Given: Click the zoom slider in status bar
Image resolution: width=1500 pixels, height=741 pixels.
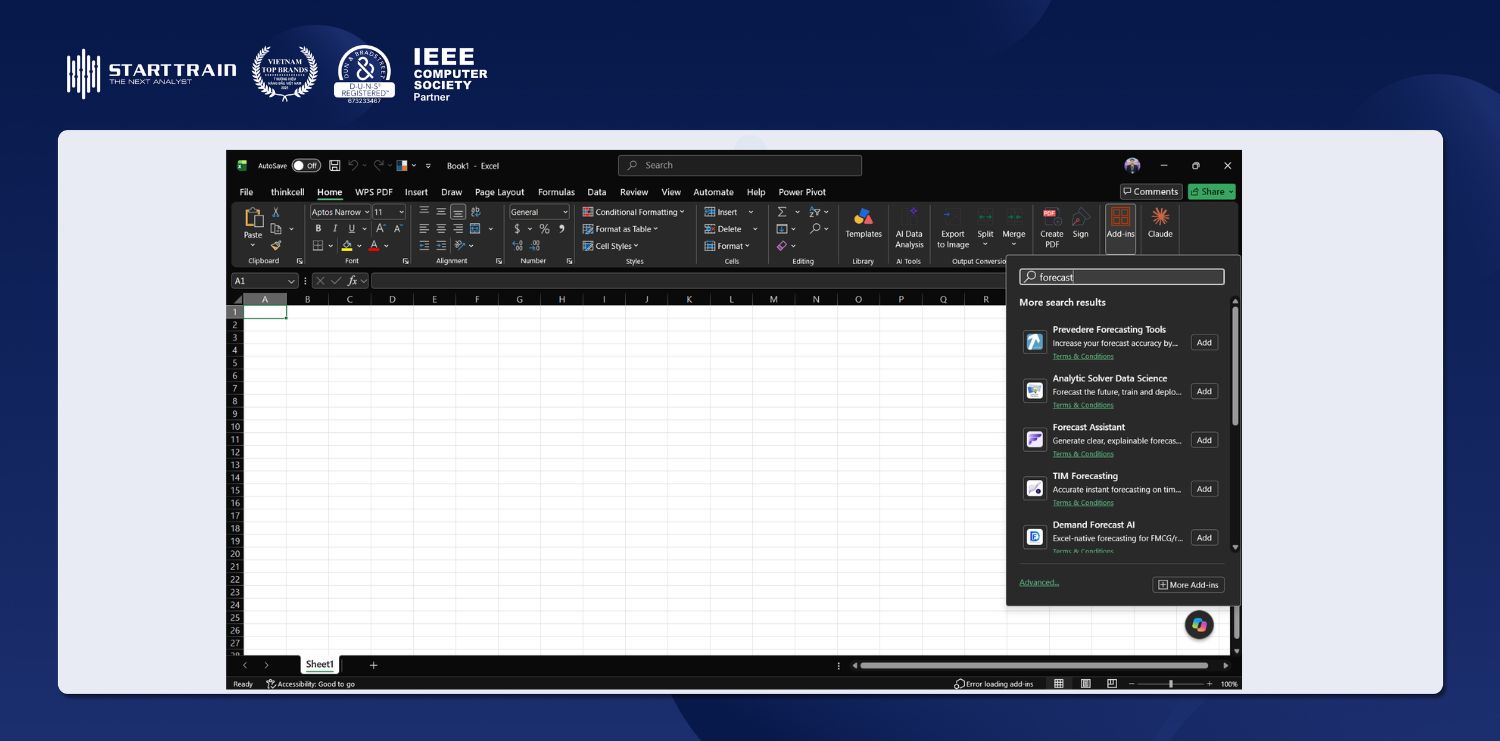Looking at the screenshot, I should pos(1170,684).
